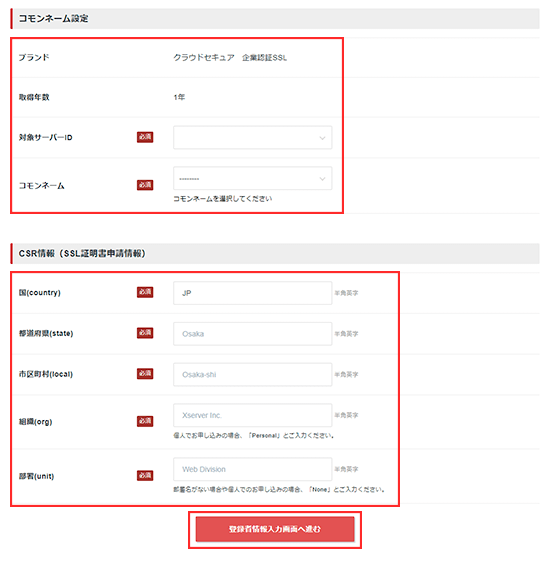Open the 対象サーバーID dropdown
550x564 pixels.
coord(253,137)
